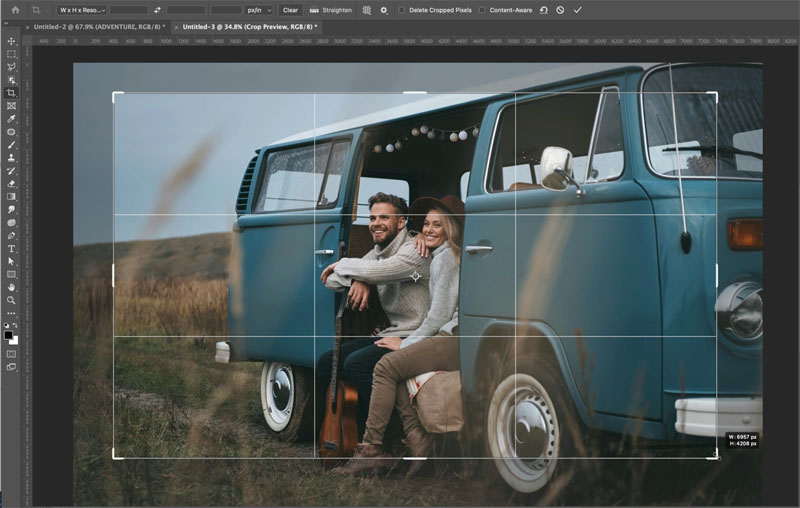Select the Rectangular Marquee tool
Image resolution: width=800 pixels, height=508 pixels.
11,54
